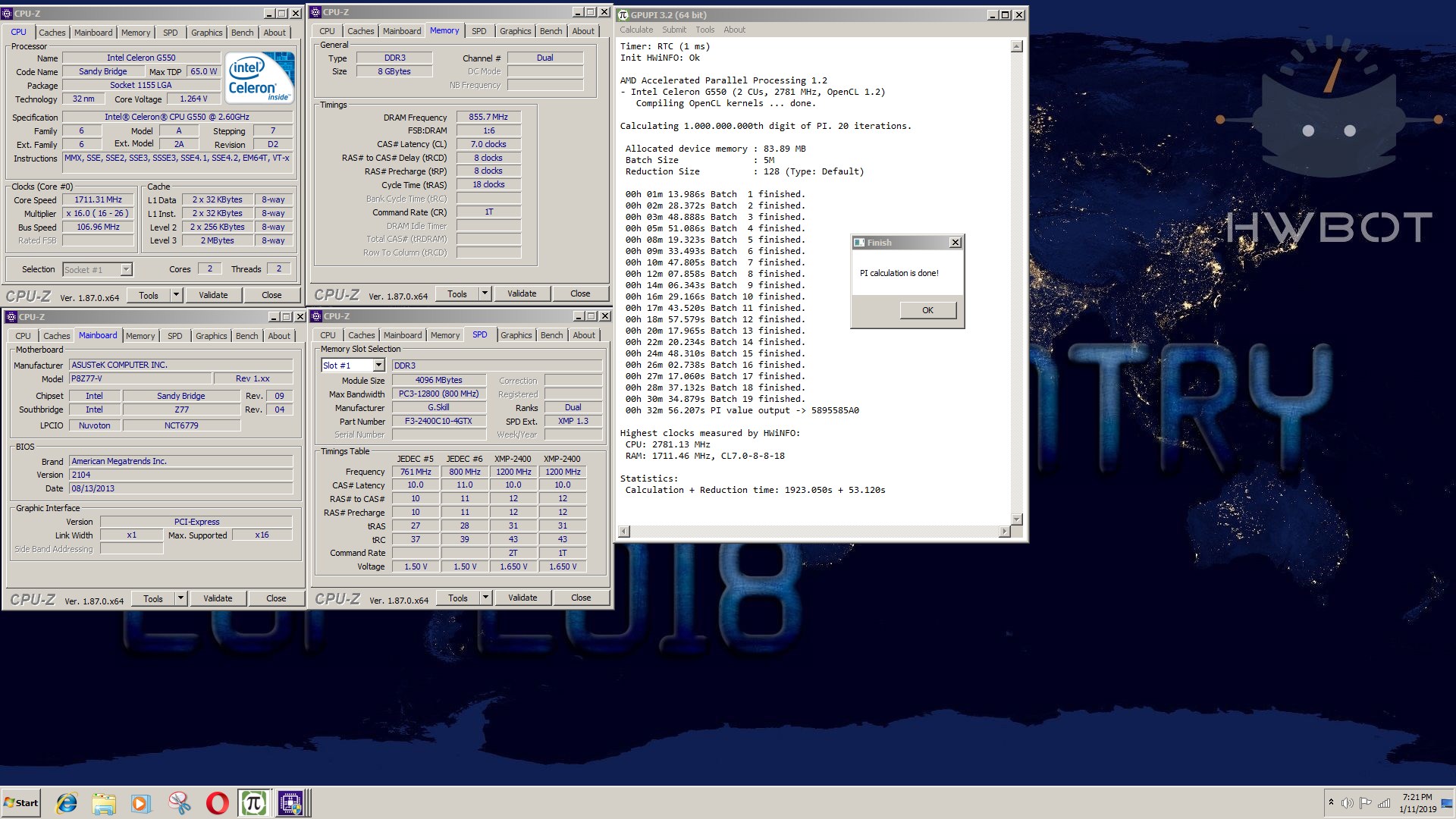Click CPU-Z Memory window title icon
The width and height of the screenshot is (1456, 819).
point(316,12)
